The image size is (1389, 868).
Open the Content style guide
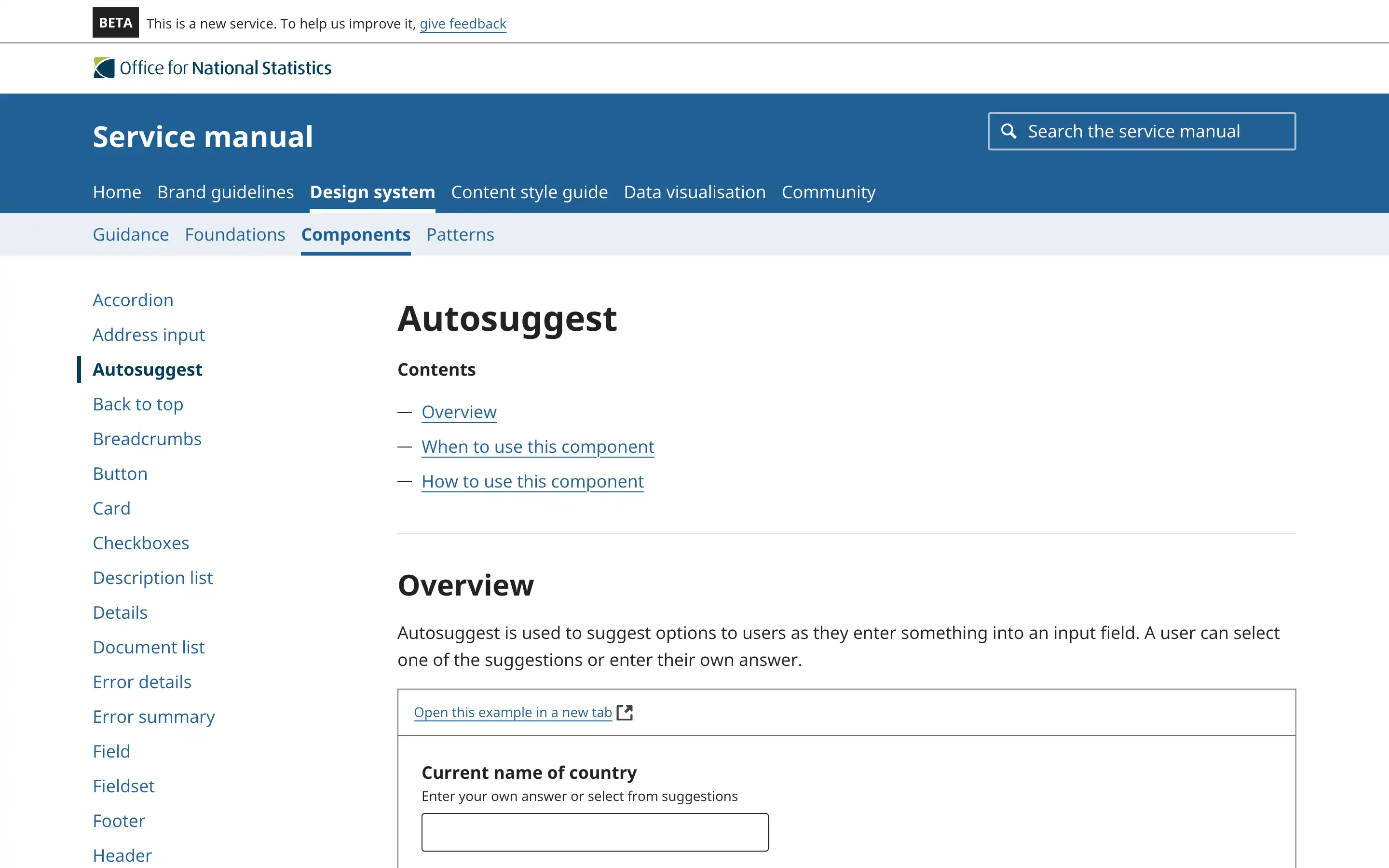click(529, 192)
